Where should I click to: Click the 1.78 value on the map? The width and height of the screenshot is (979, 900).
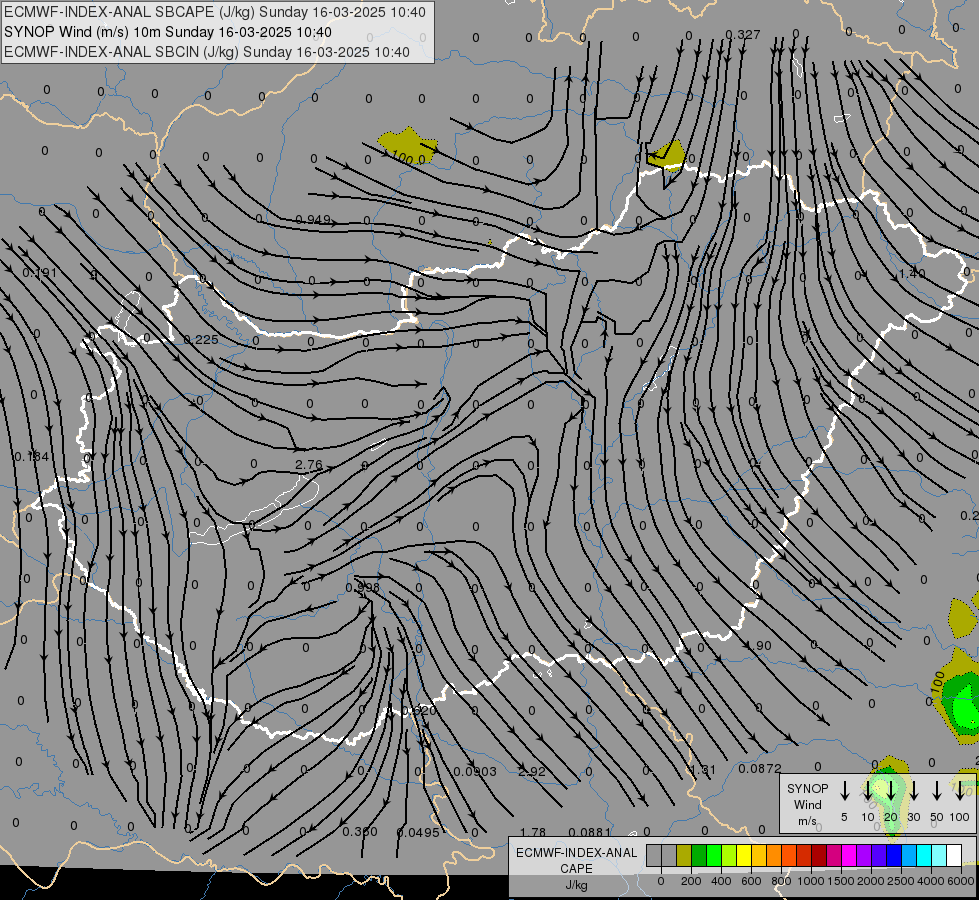click(533, 832)
